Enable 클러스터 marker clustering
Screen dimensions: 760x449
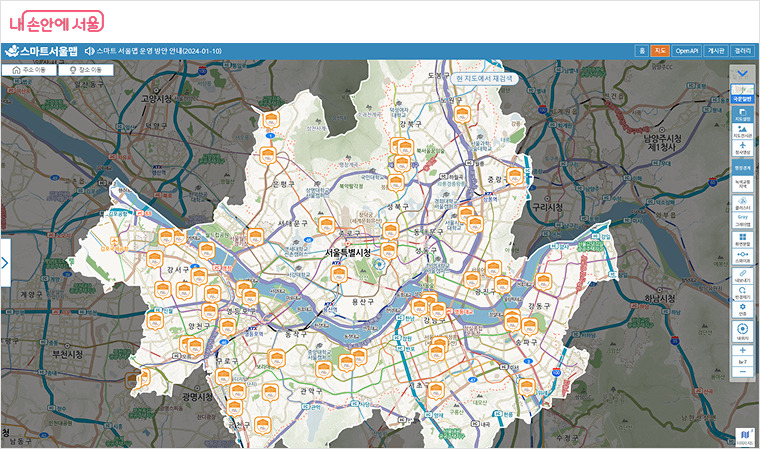(x=742, y=203)
